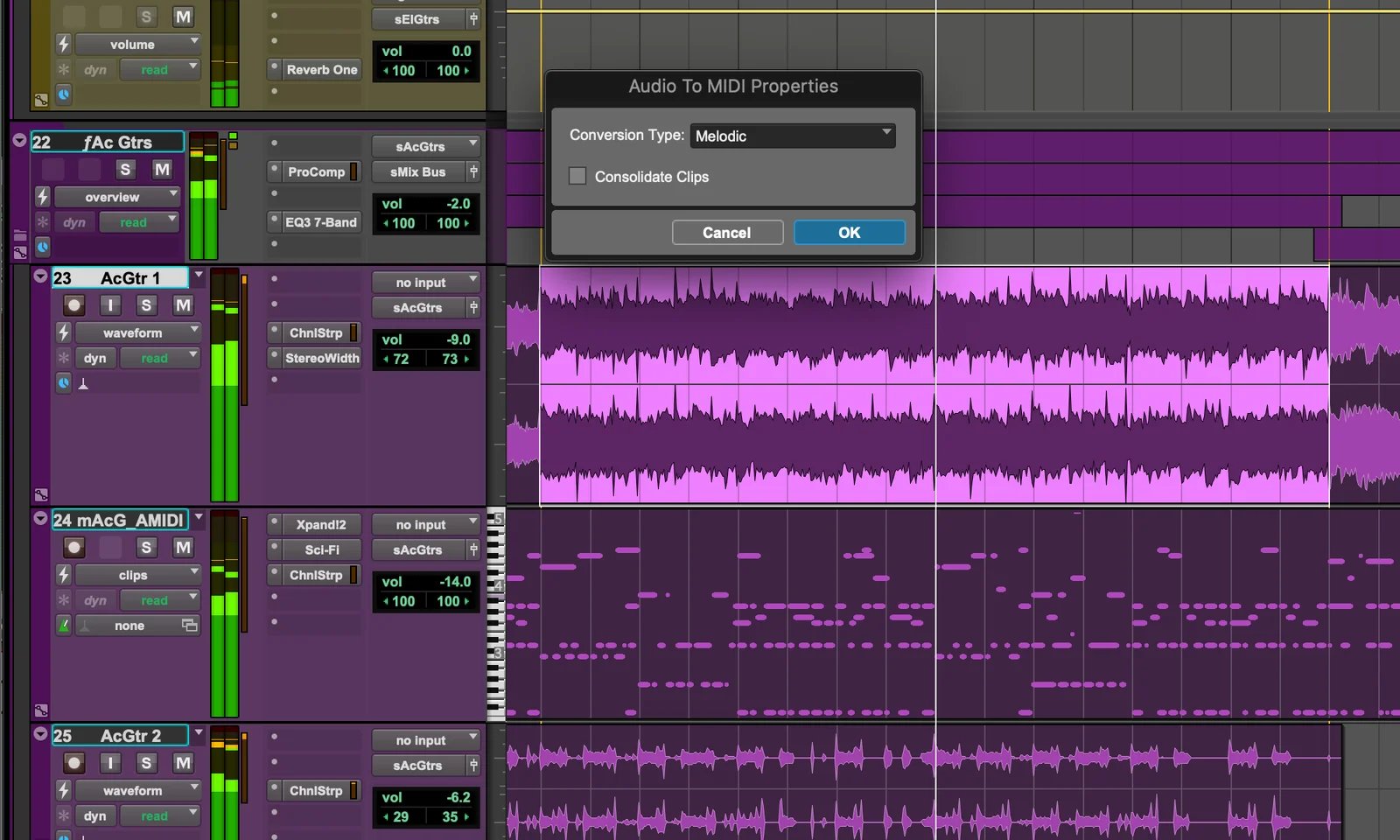This screenshot has height=840, width=1400.
Task: Click the lightning bolt icon on fAc Gtrs
Action: click(42, 197)
